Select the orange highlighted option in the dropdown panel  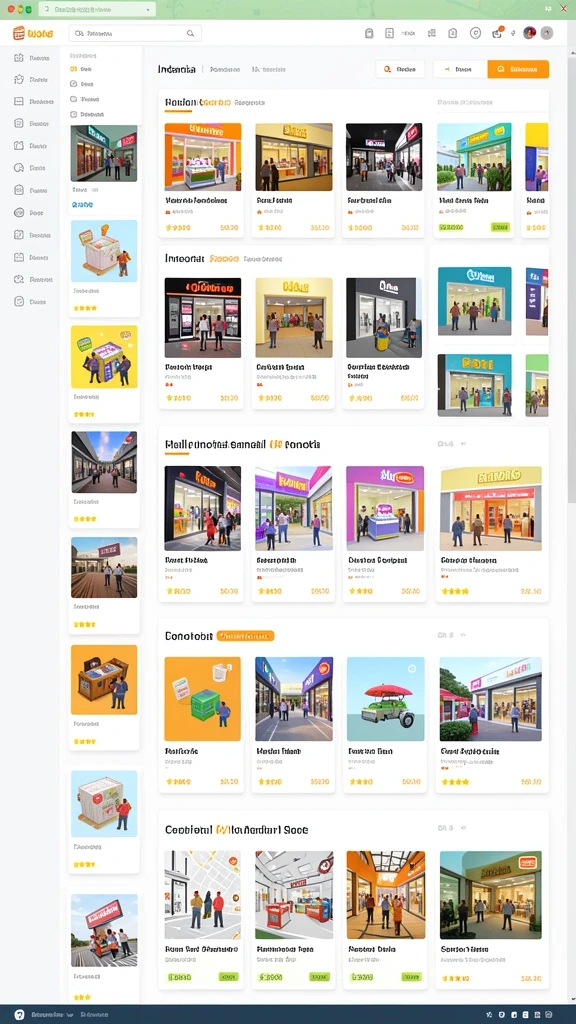pos(80,69)
